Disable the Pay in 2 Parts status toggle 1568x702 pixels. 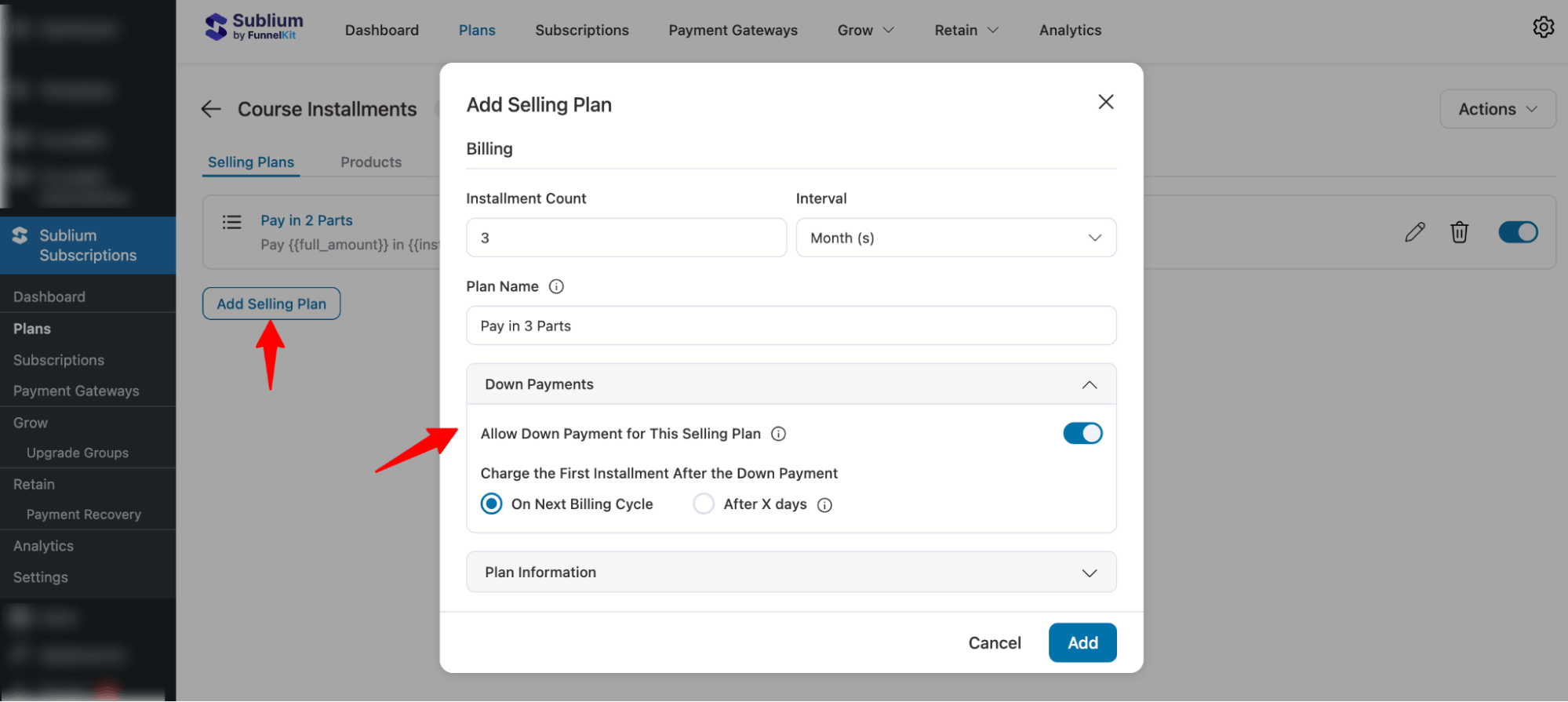tap(1519, 232)
